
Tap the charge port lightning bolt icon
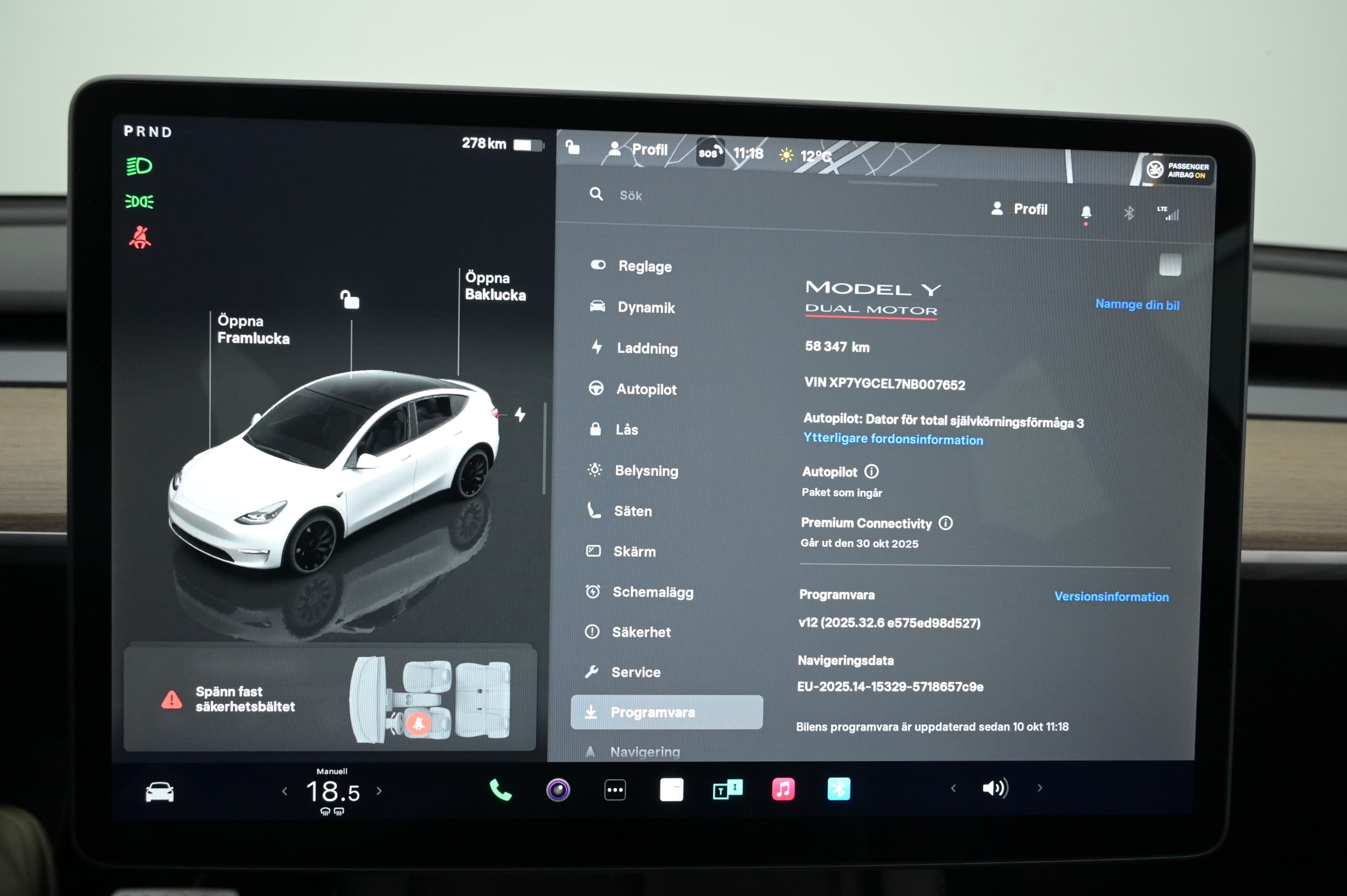(520, 414)
